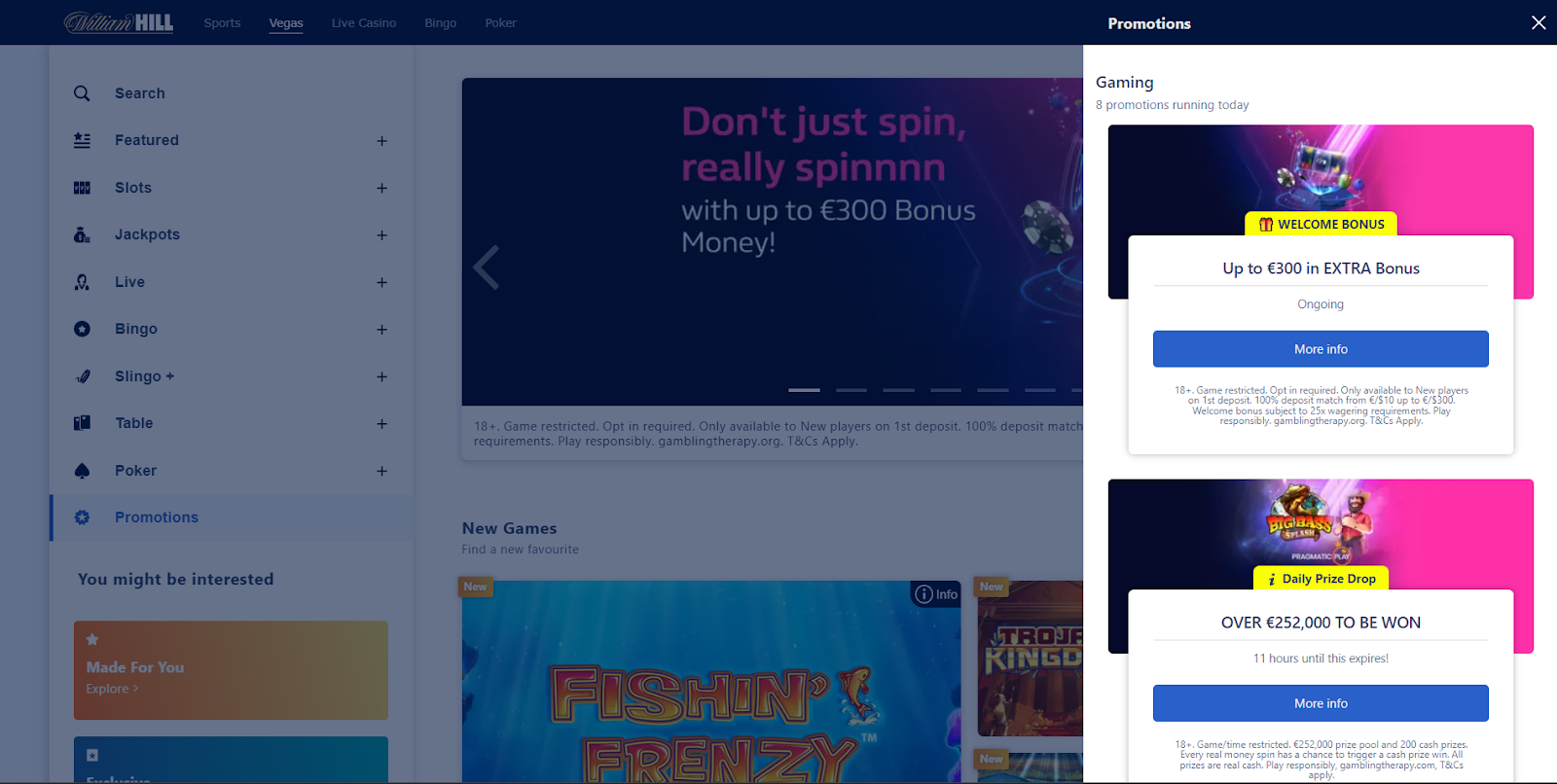Expand the Slingo + category
Viewport: 1557px width, 784px height.
(382, 376)
